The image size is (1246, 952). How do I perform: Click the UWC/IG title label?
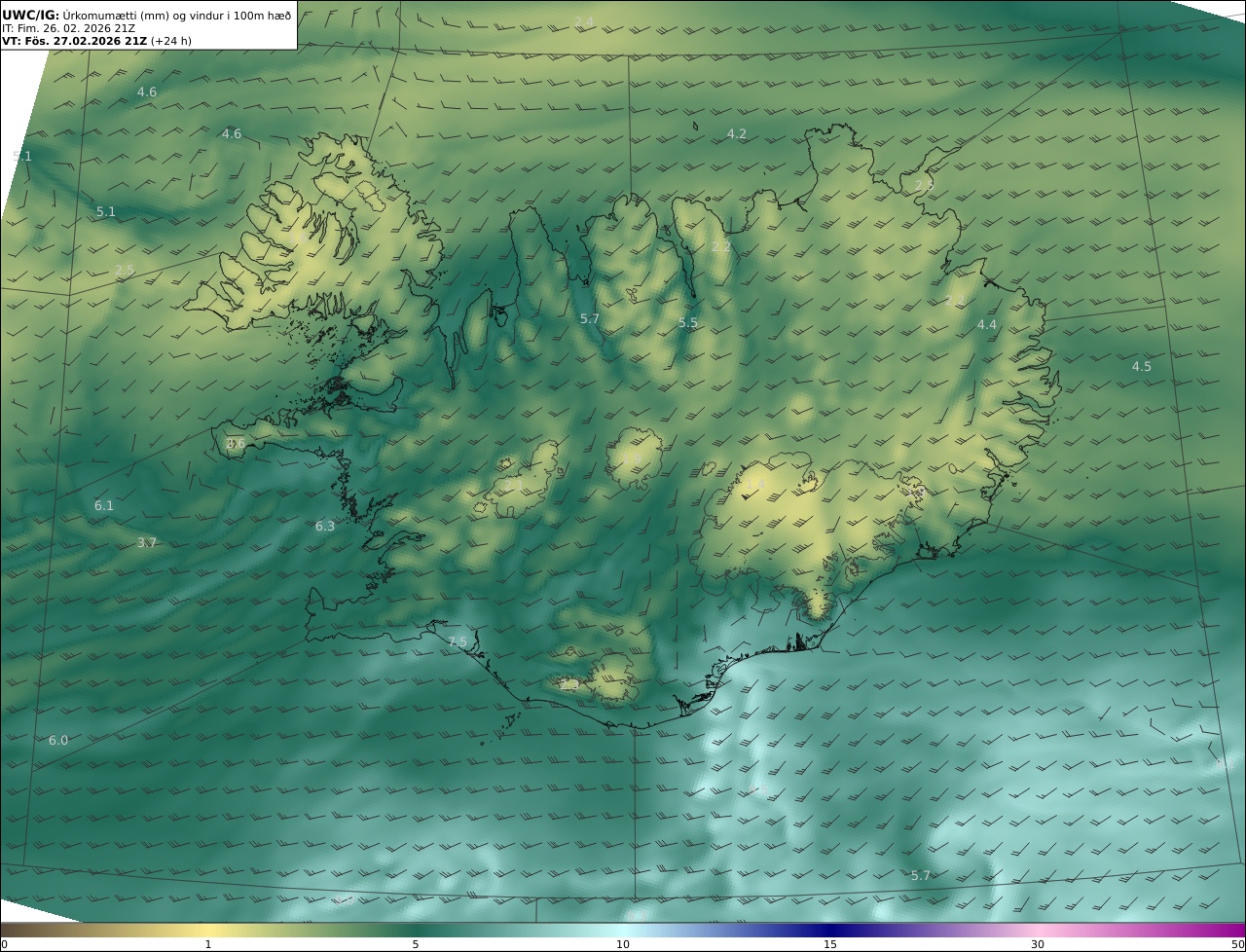(30, 15)
